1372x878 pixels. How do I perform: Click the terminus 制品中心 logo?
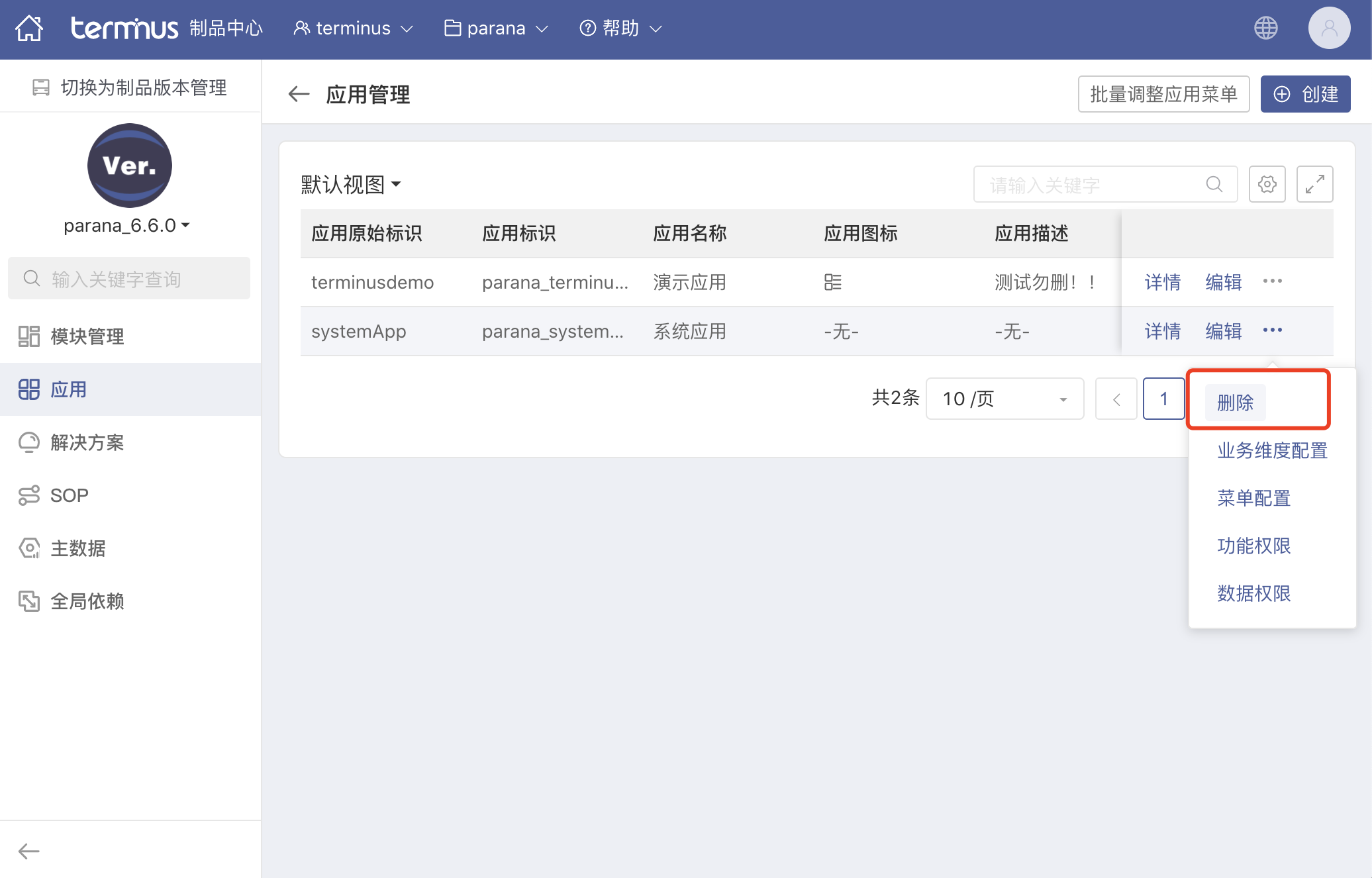coord(167,28)
